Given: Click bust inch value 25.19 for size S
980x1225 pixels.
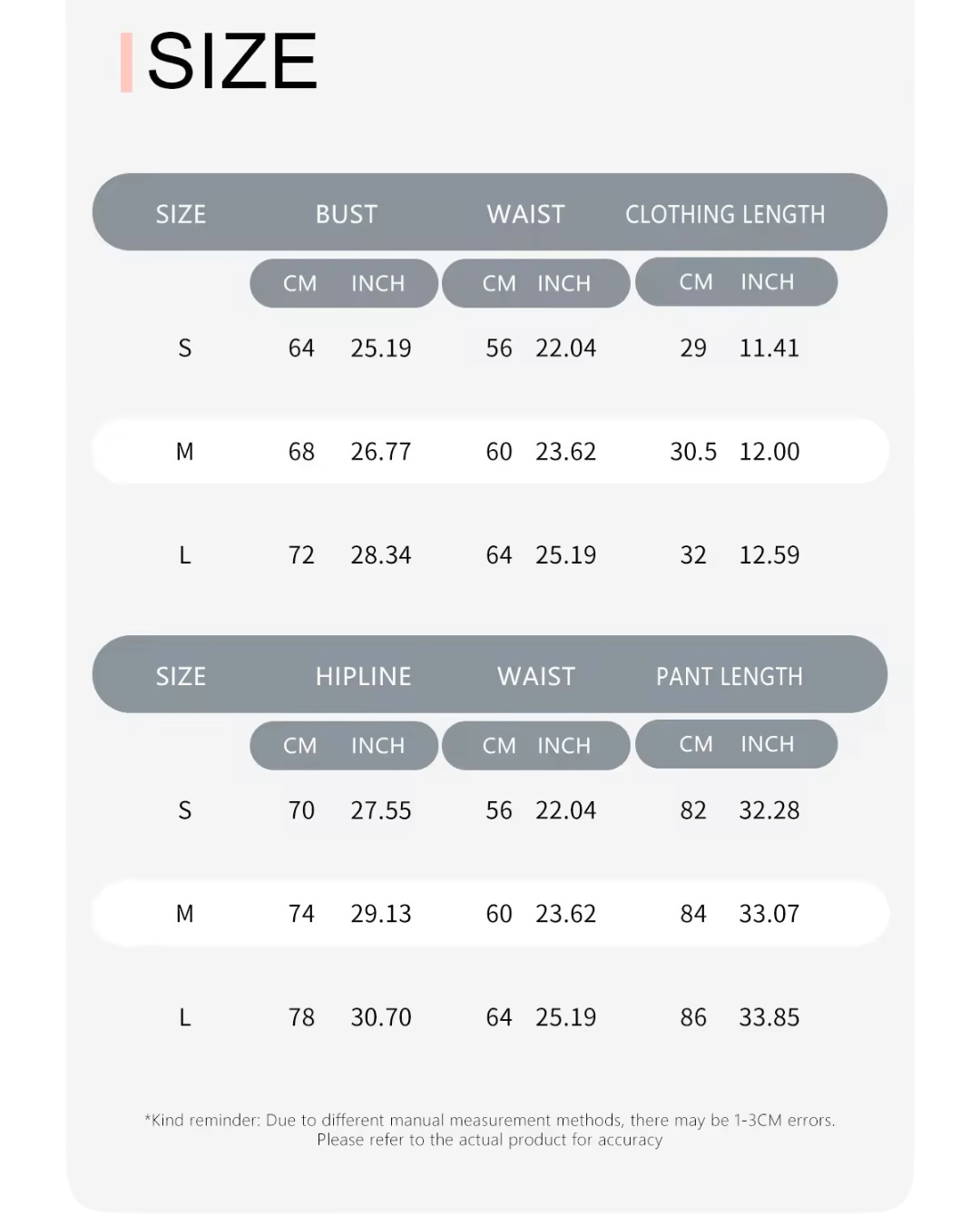Looking at the screenshot, I should (x=381, y=348).
